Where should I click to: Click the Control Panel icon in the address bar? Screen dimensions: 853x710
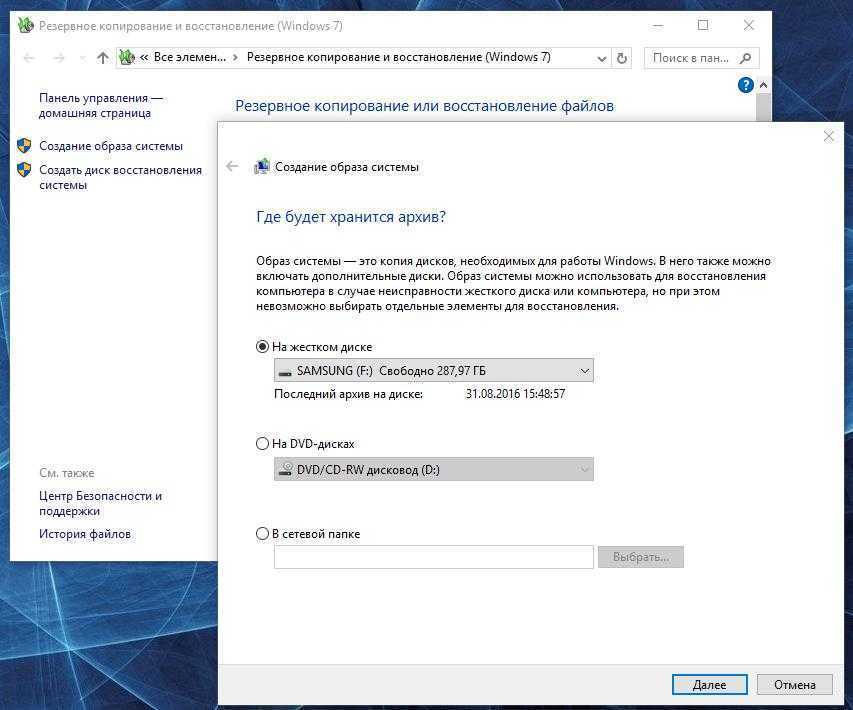tap(127, 58)
